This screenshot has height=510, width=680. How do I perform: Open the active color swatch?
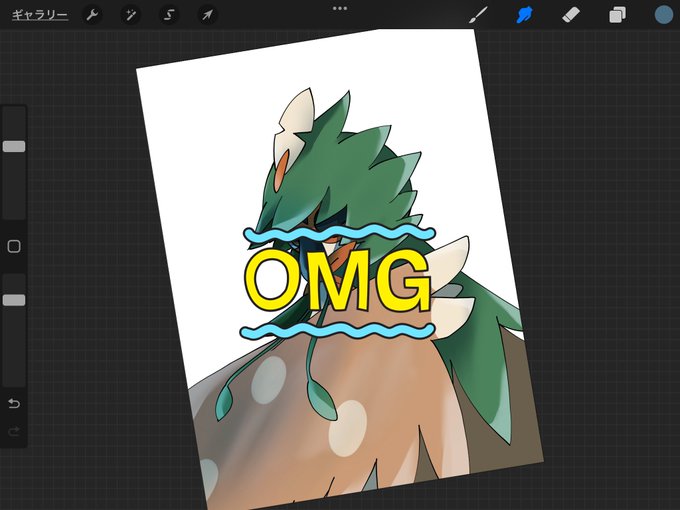[664, 15]
